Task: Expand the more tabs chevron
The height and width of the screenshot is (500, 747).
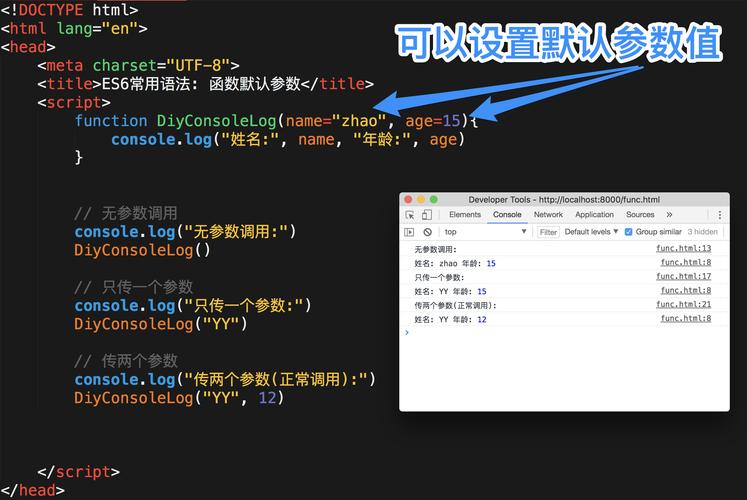Action: click(669, 215)
